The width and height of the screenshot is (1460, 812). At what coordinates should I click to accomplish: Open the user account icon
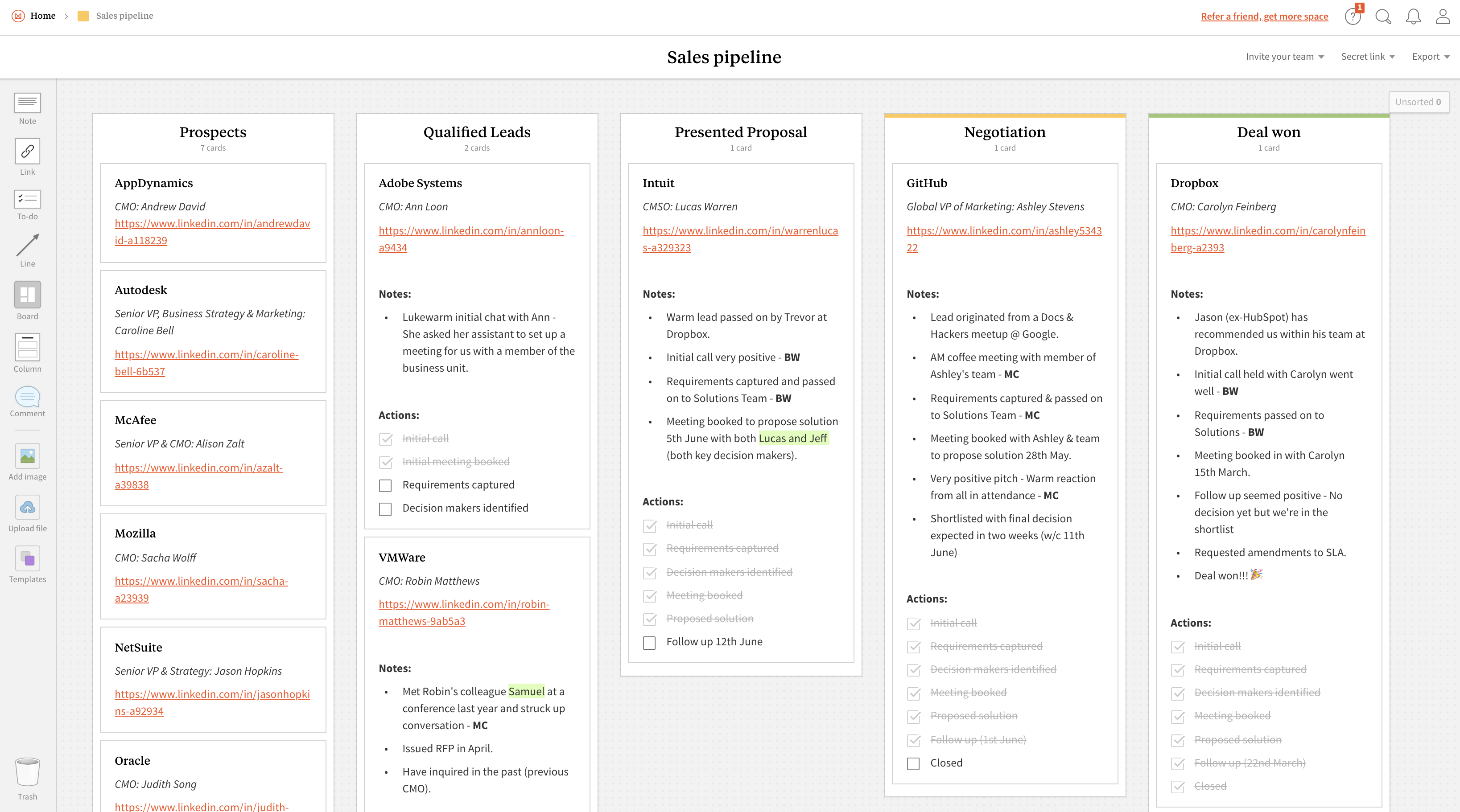coord(1443,16)
